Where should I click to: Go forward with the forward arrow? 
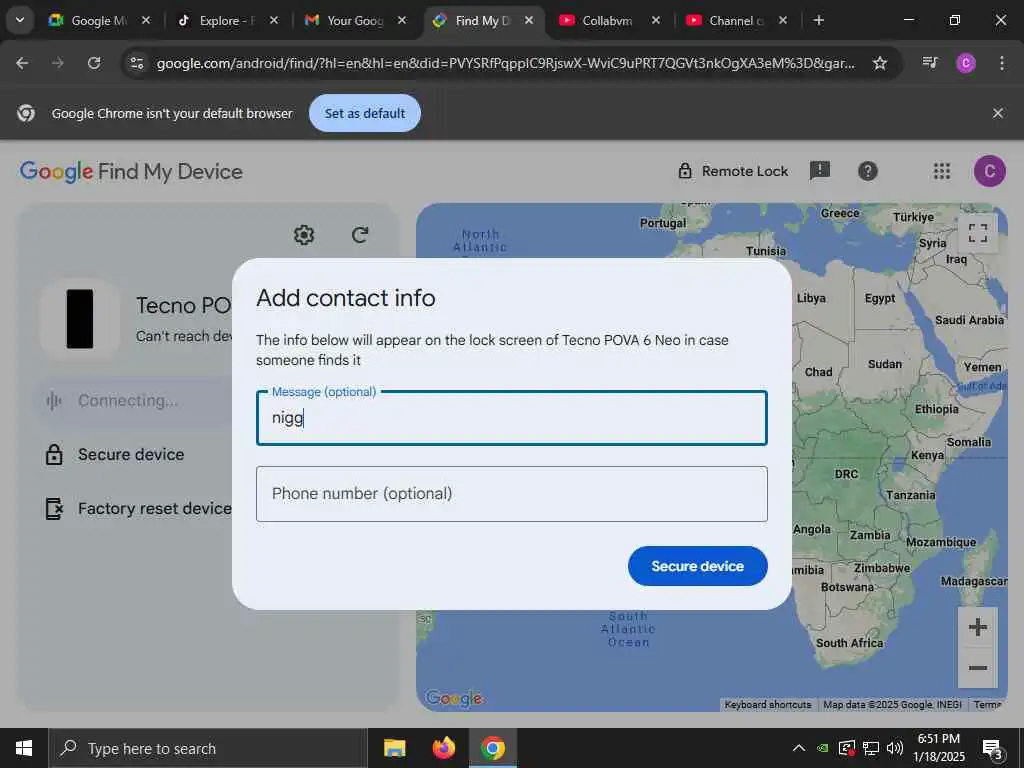click(x=58, y=63)
